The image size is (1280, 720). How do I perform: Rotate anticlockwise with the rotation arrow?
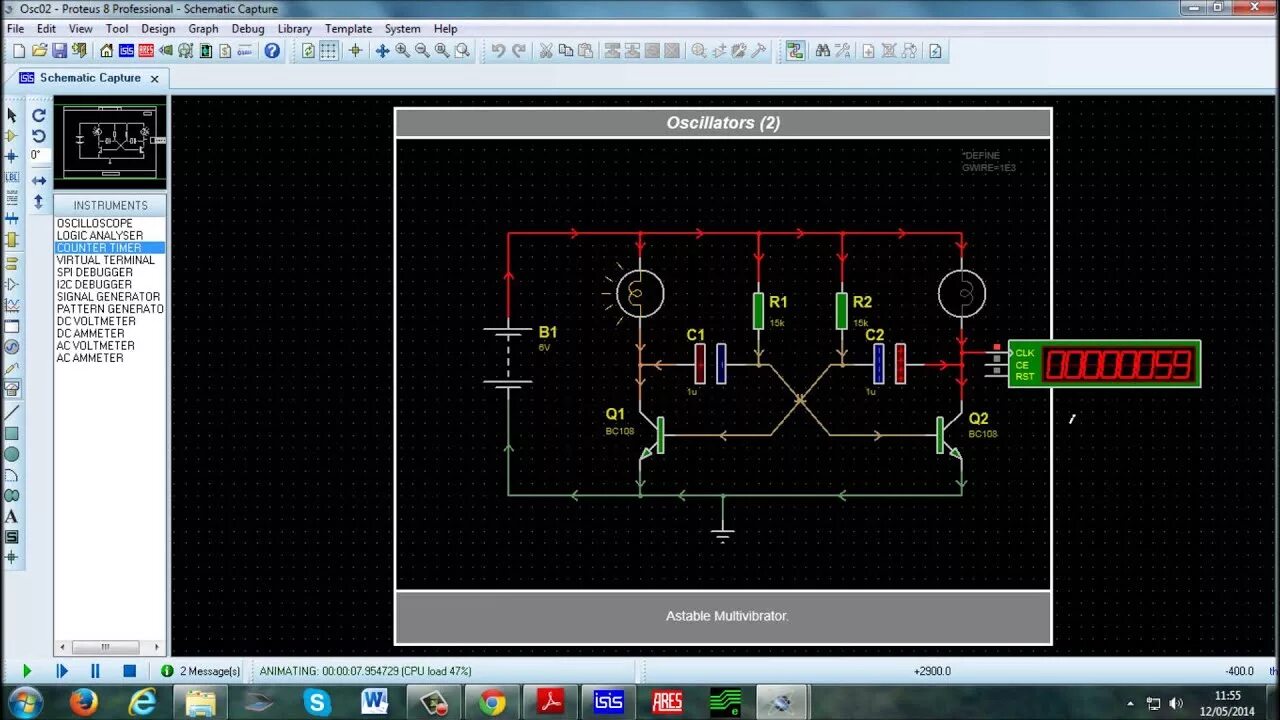coord(39,135)
